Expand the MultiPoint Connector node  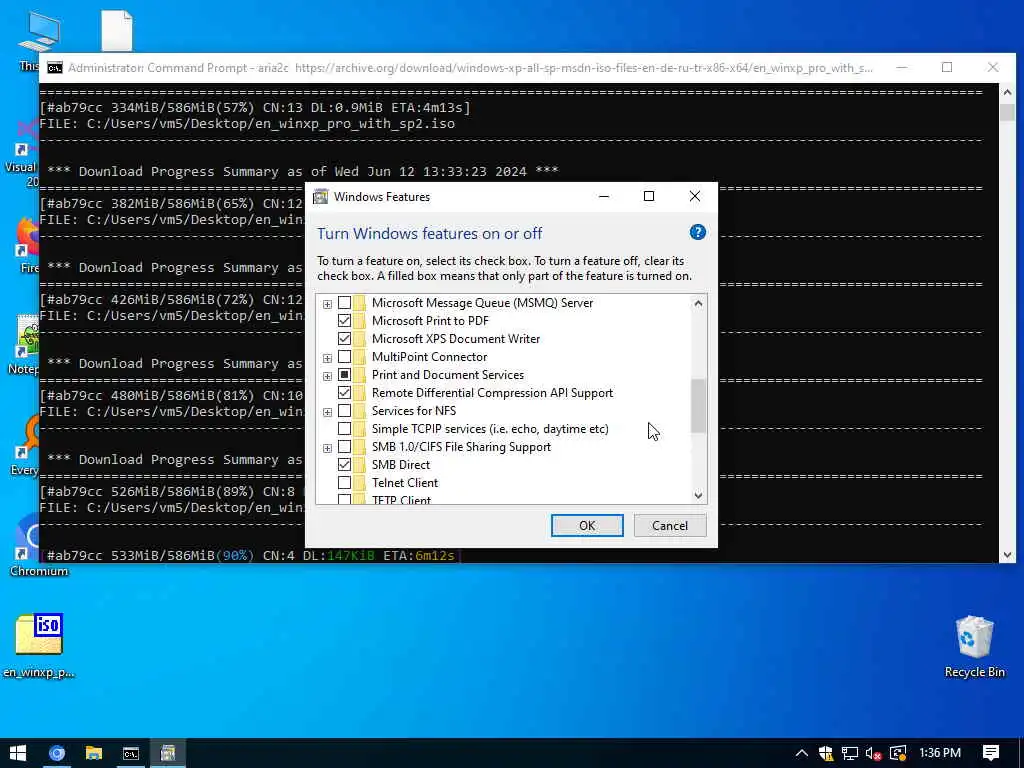coord(327,358)
